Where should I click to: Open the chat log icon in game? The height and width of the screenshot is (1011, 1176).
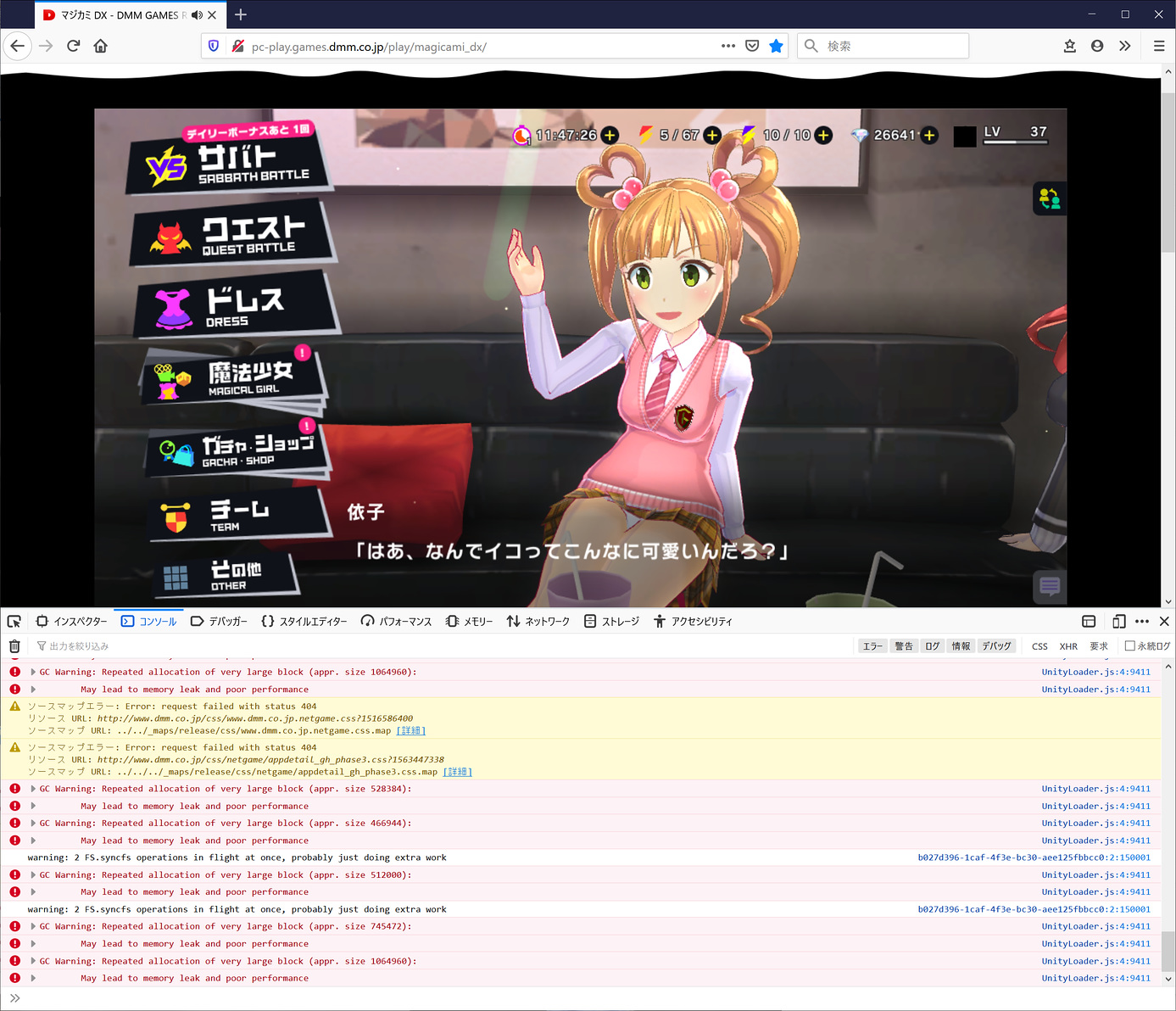pyautogui.click(x=1050, y=586)
